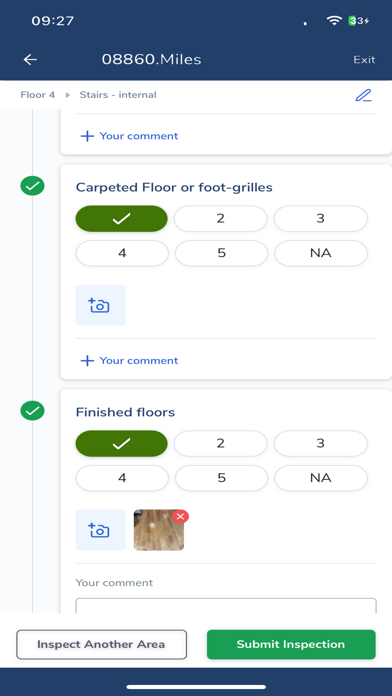Click the Finished floors comment field
392x696 pixels.
(x=226, y=606)
